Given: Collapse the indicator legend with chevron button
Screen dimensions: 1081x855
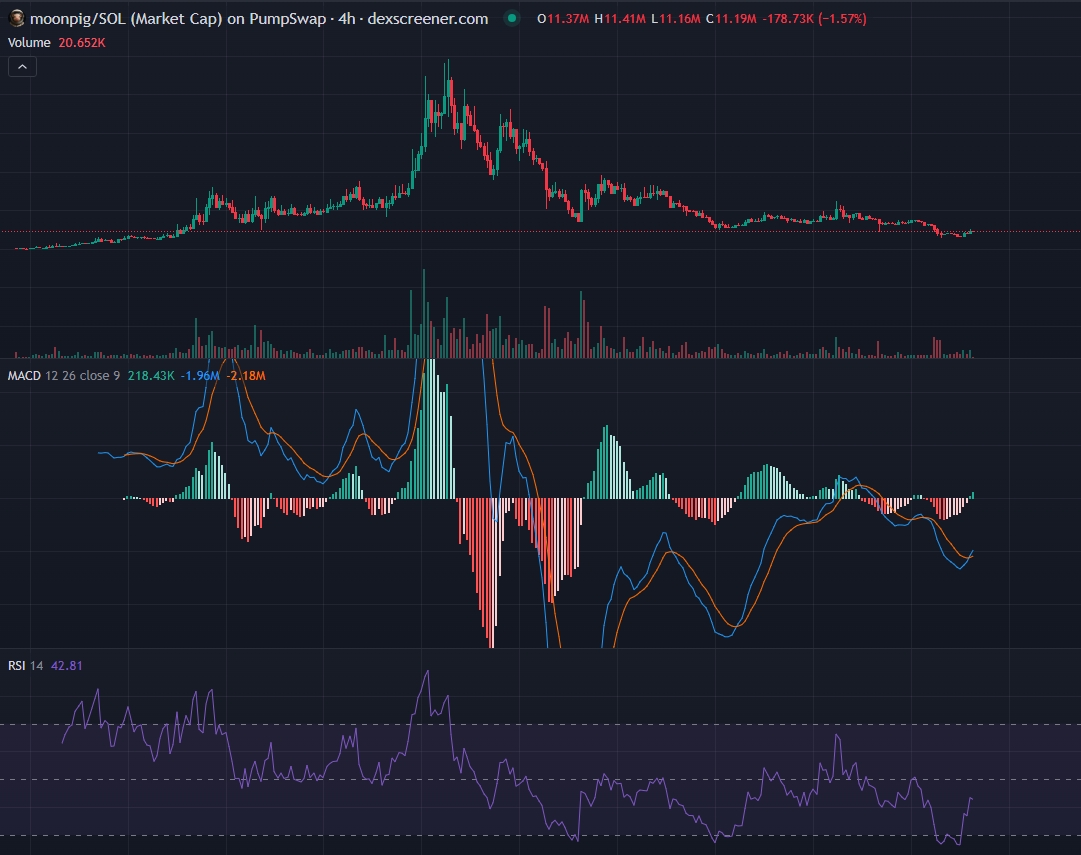Looking at the screenshot, I should pos(22,67).
